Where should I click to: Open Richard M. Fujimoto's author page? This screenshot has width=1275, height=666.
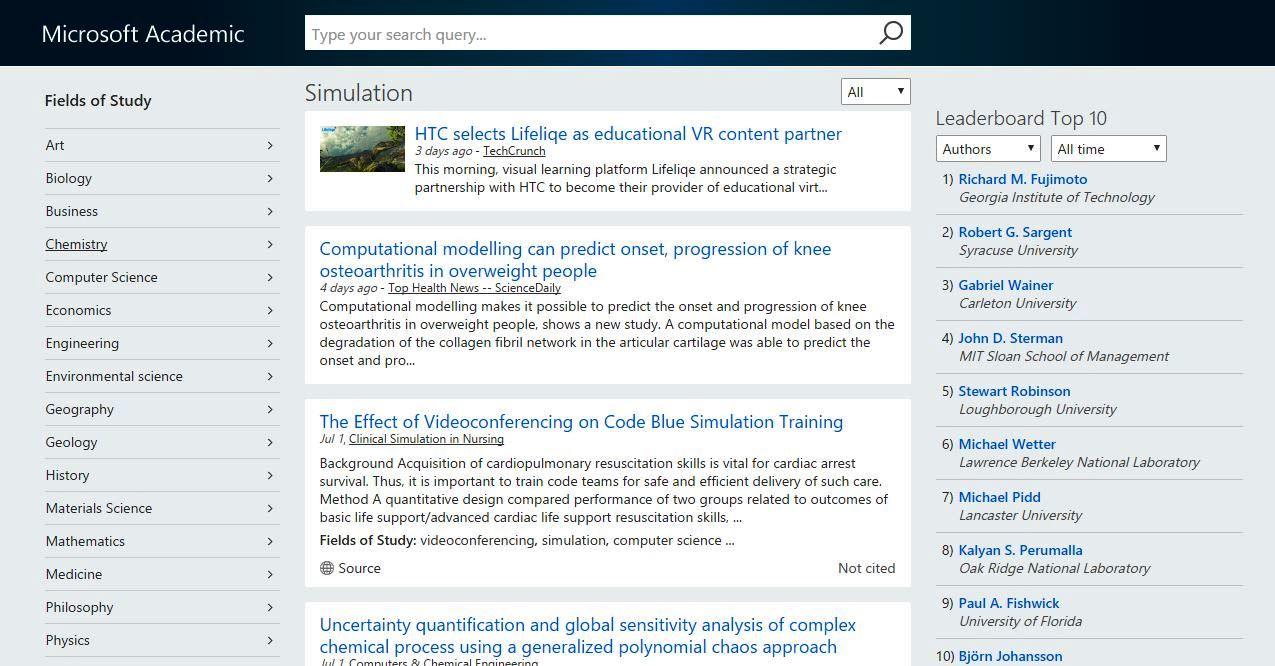(x=1022, y=179)
